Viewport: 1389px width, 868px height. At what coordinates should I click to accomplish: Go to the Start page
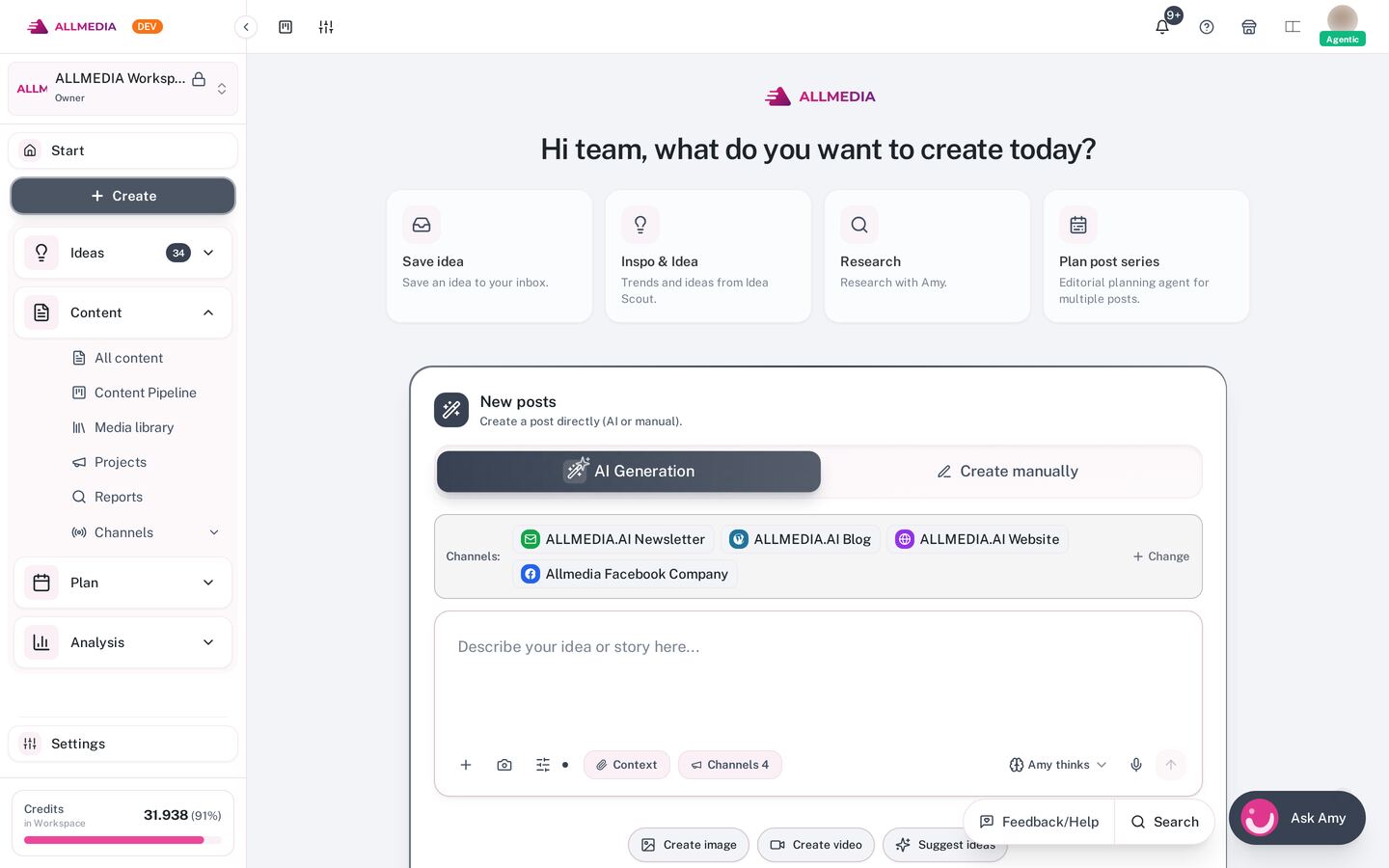pyautogui.click(x=123, y=150)
